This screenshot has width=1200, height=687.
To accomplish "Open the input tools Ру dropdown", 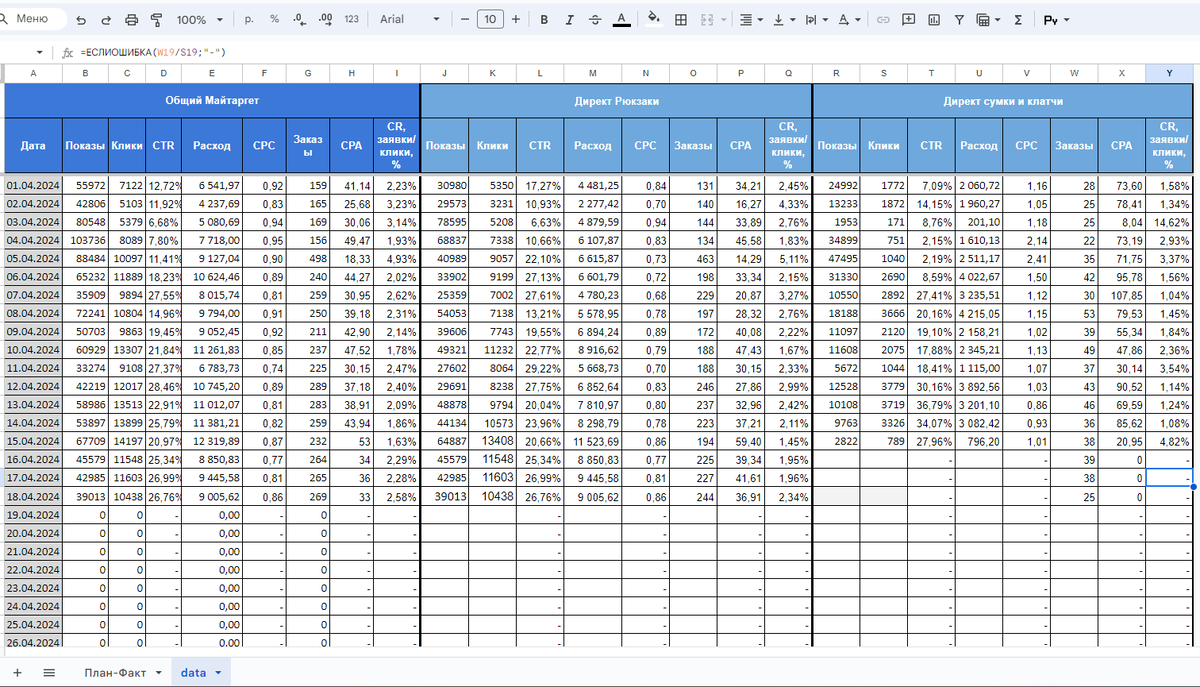I will coord(1057,19).
